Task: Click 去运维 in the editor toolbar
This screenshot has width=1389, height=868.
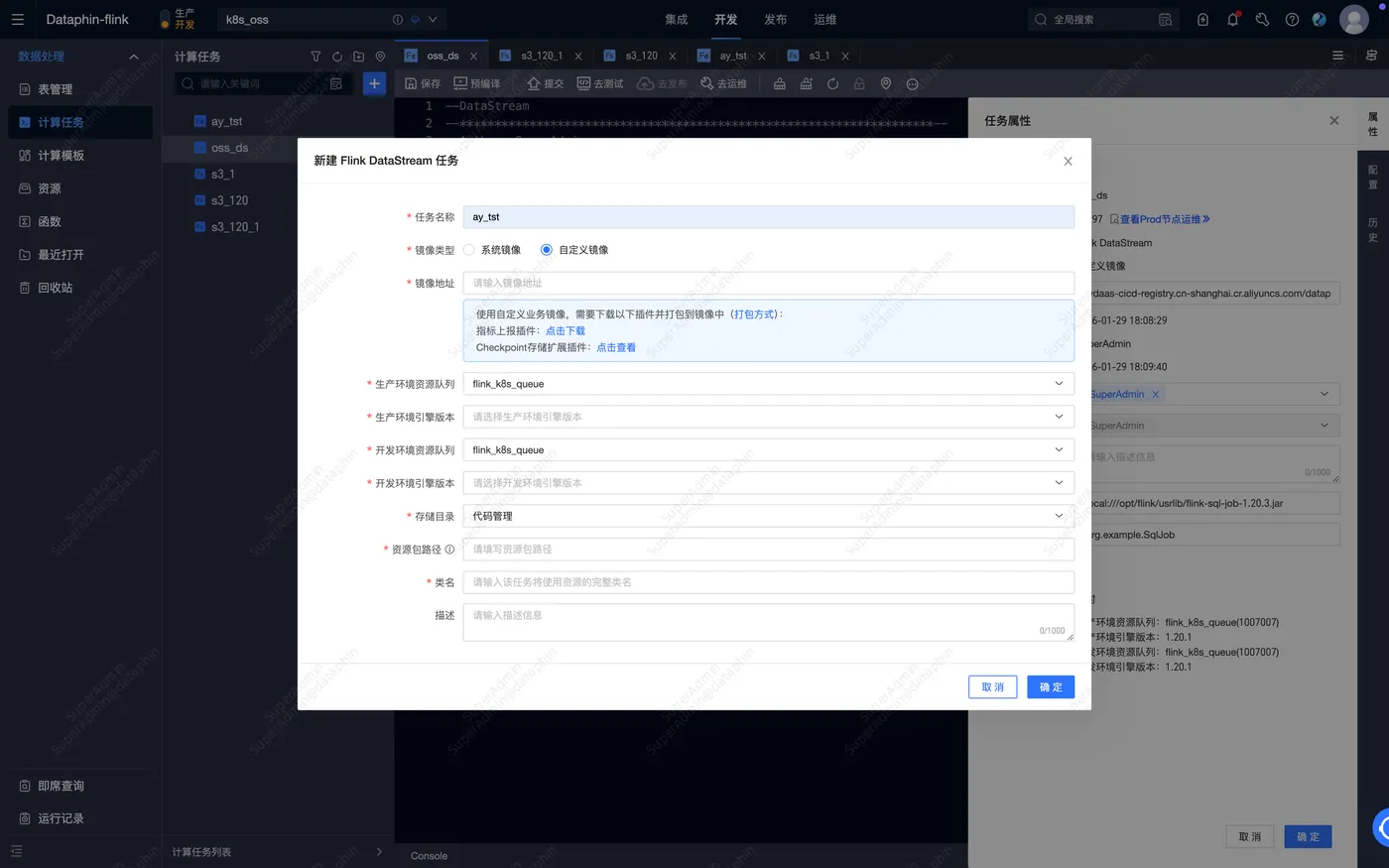Action: [723, 83]
